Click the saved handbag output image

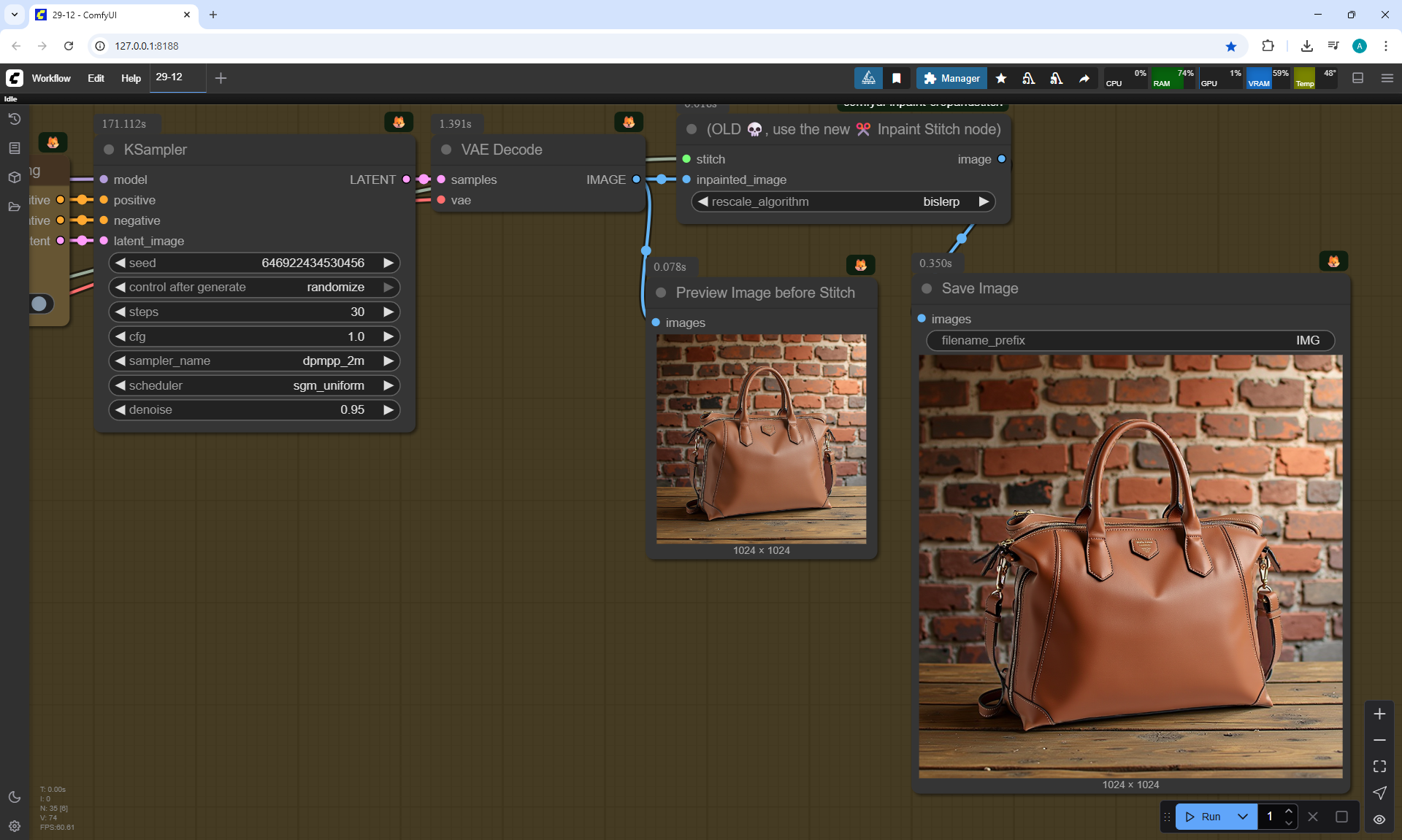point(1130,566)
